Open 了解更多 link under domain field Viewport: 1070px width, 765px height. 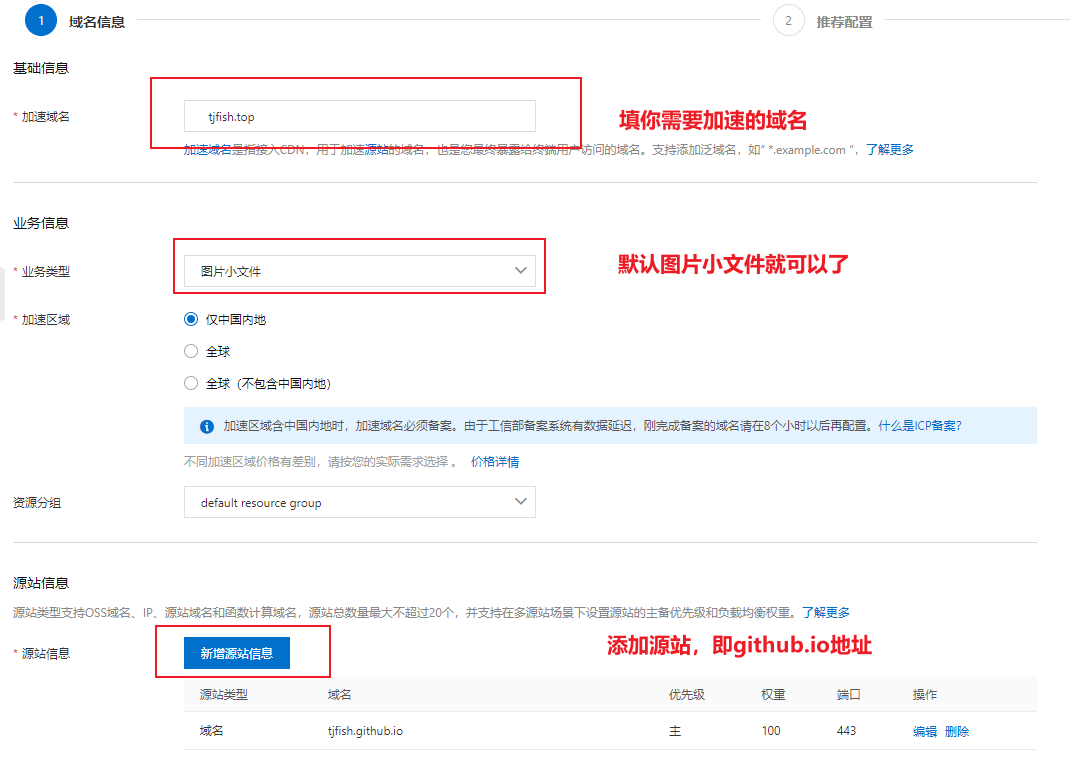click(889, 150)
